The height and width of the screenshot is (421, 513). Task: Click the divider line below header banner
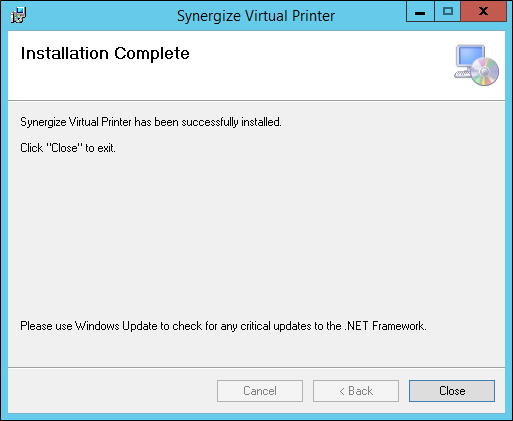(x=256, y=100)
